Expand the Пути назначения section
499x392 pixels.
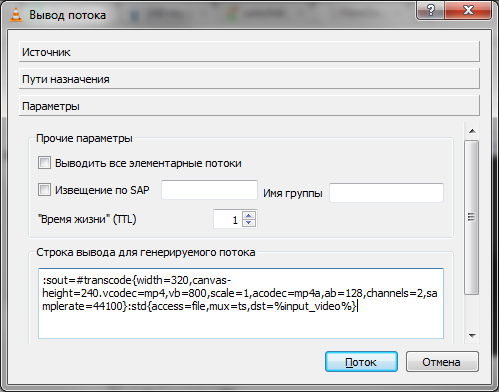click(x=249, y=79)
